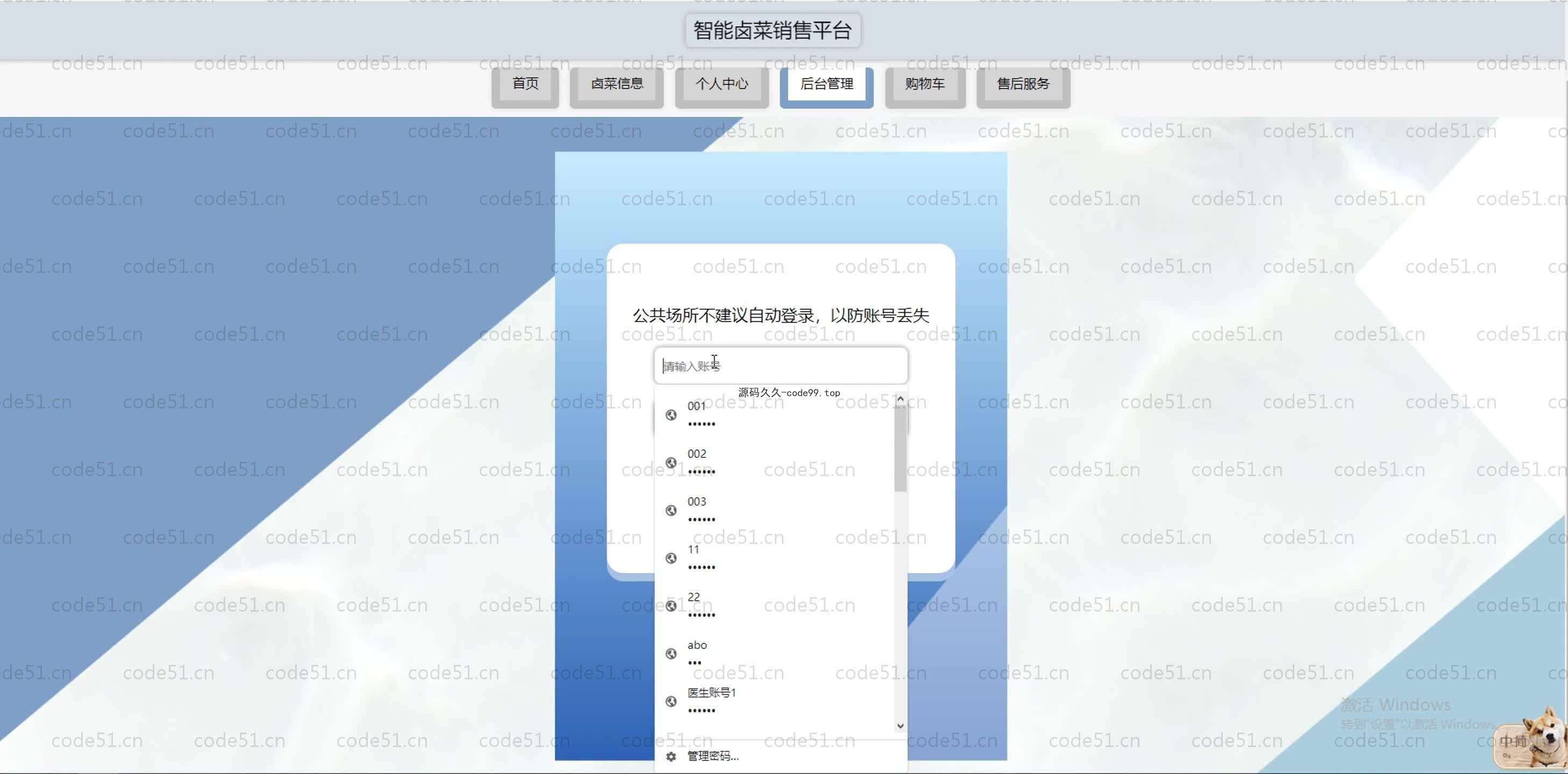Click globe icon beside account 002
Viewport: 1568px width, 774px height.
point(671,462)
